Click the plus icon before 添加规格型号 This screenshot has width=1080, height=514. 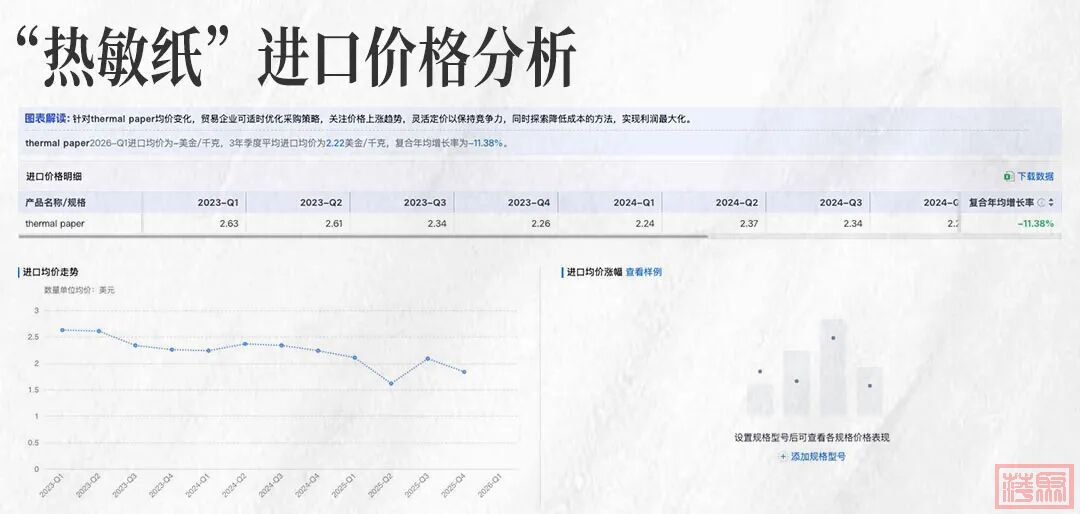point(783,456)
